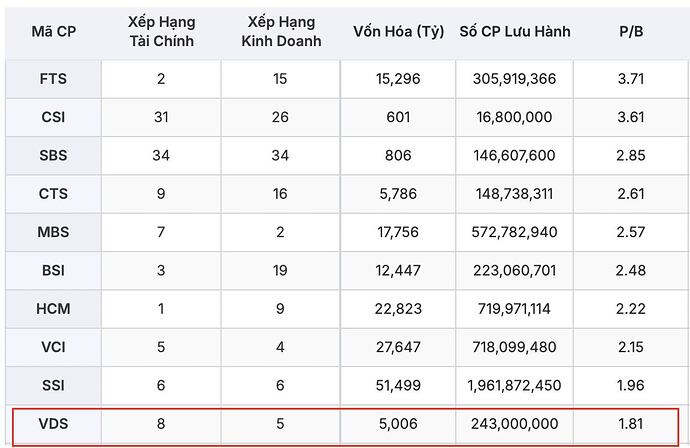Screen dimensions: 690x448
Task: Click the Mã CP column header
Action: tap(53, 31)
